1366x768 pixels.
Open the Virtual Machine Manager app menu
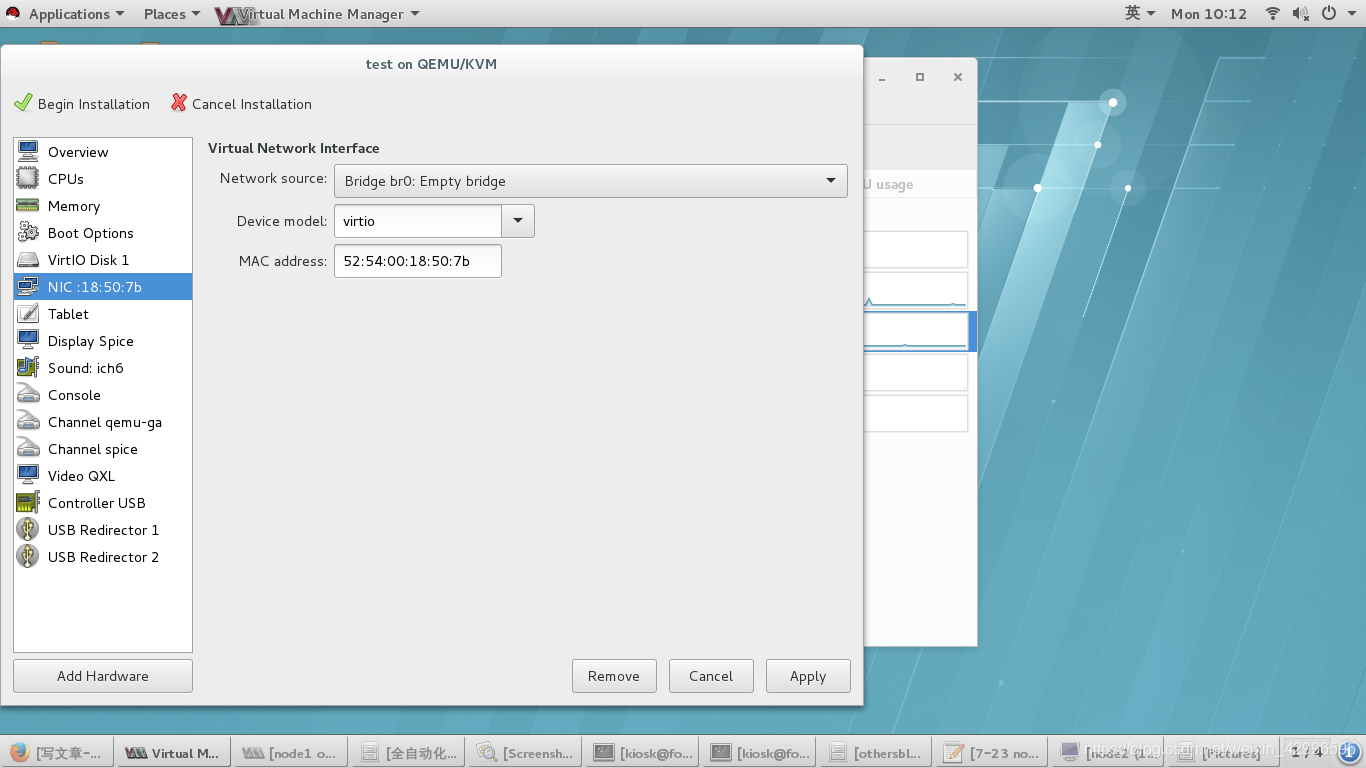click(x=318, y=14)
